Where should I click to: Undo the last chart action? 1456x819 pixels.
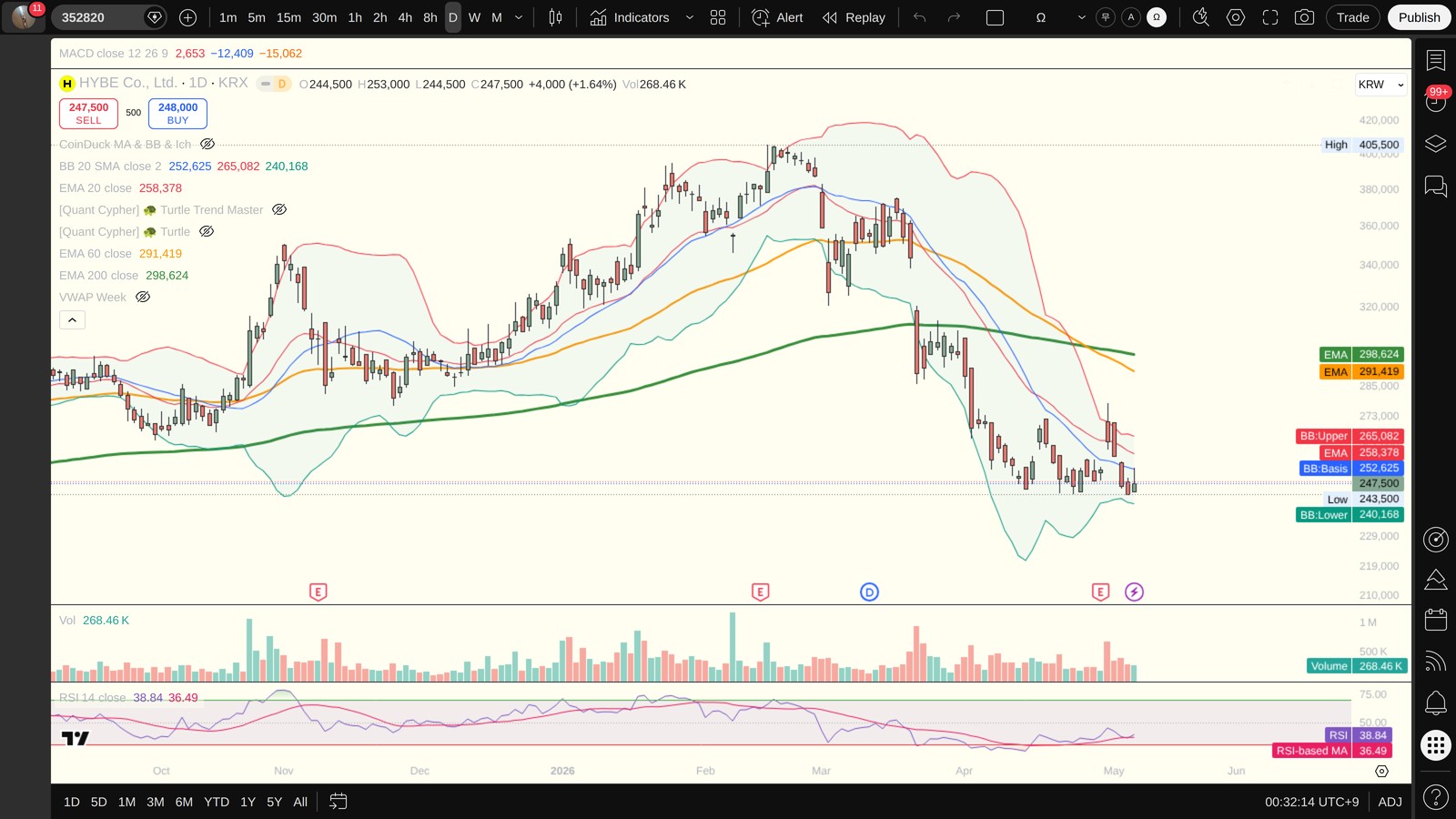(920, 17)
